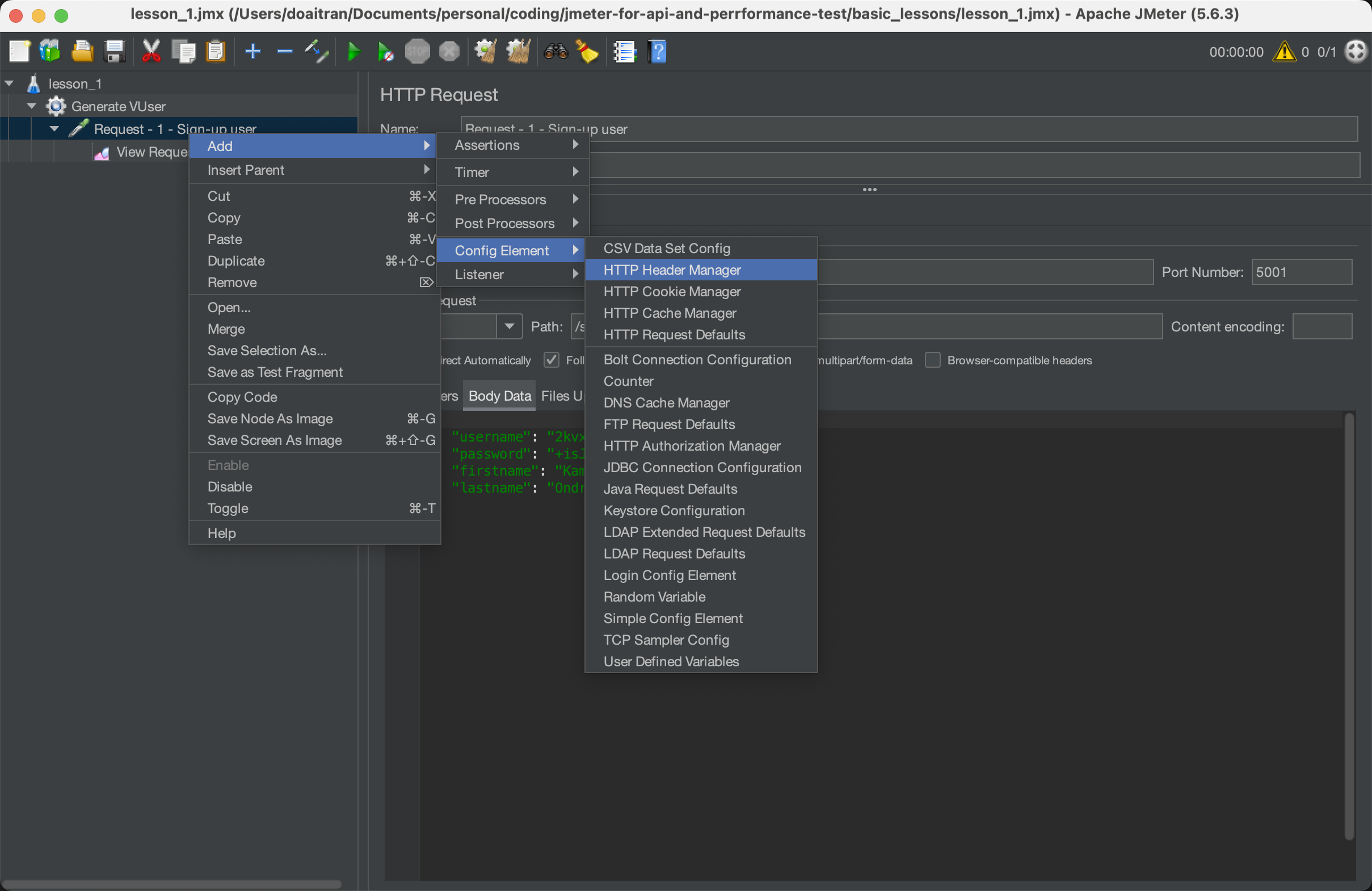Collapse the Generate VUser thread group

pos(32,106)
